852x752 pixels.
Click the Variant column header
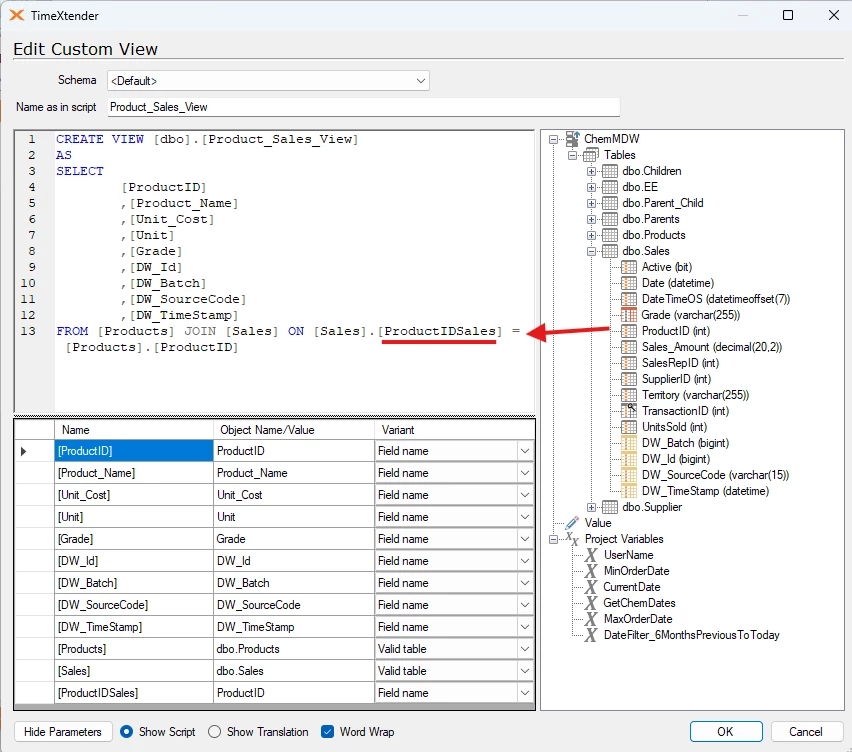(454, 430)
